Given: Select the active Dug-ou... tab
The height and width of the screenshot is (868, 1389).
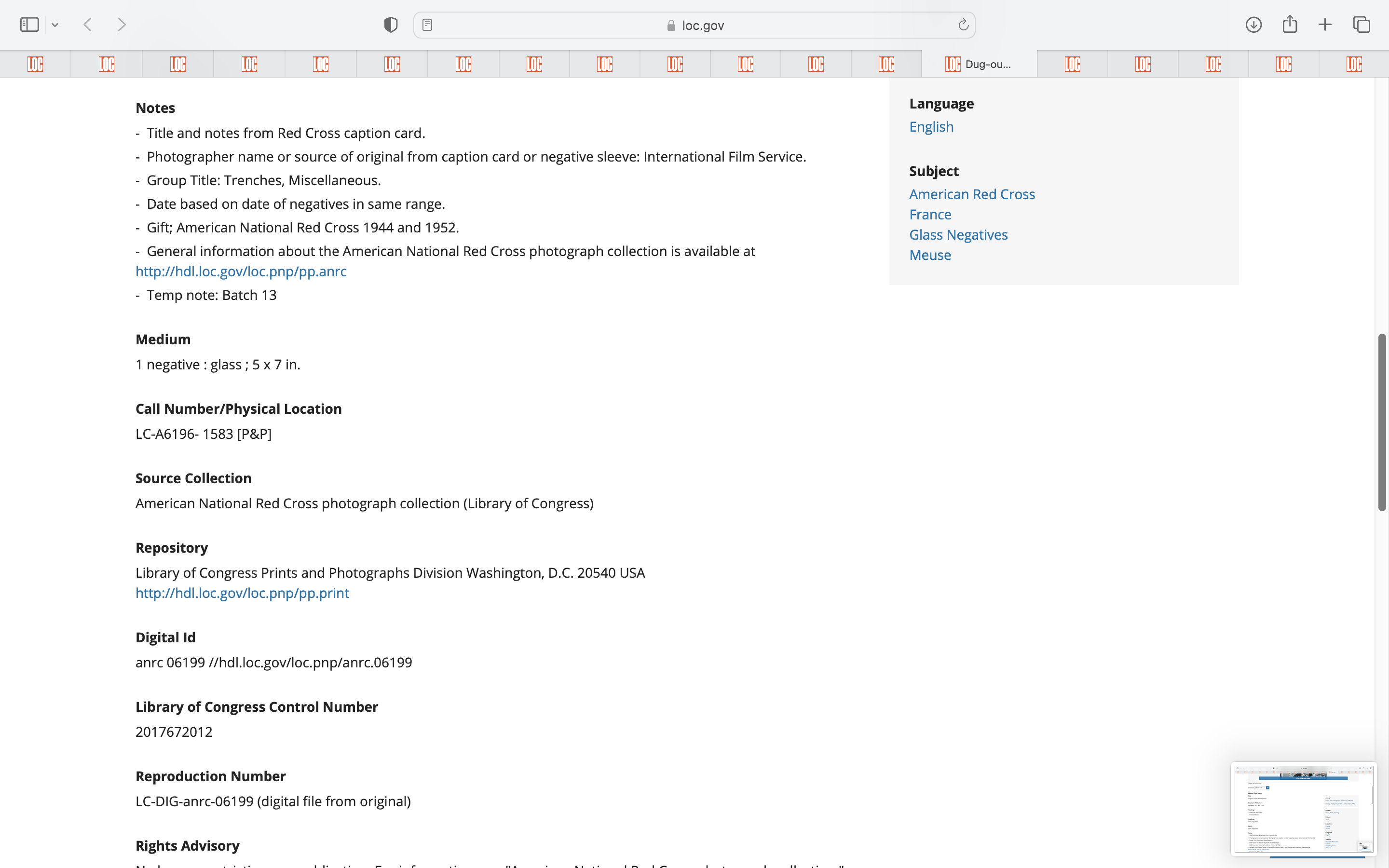Looking at the screenshot, I should (x=979, y=64).
